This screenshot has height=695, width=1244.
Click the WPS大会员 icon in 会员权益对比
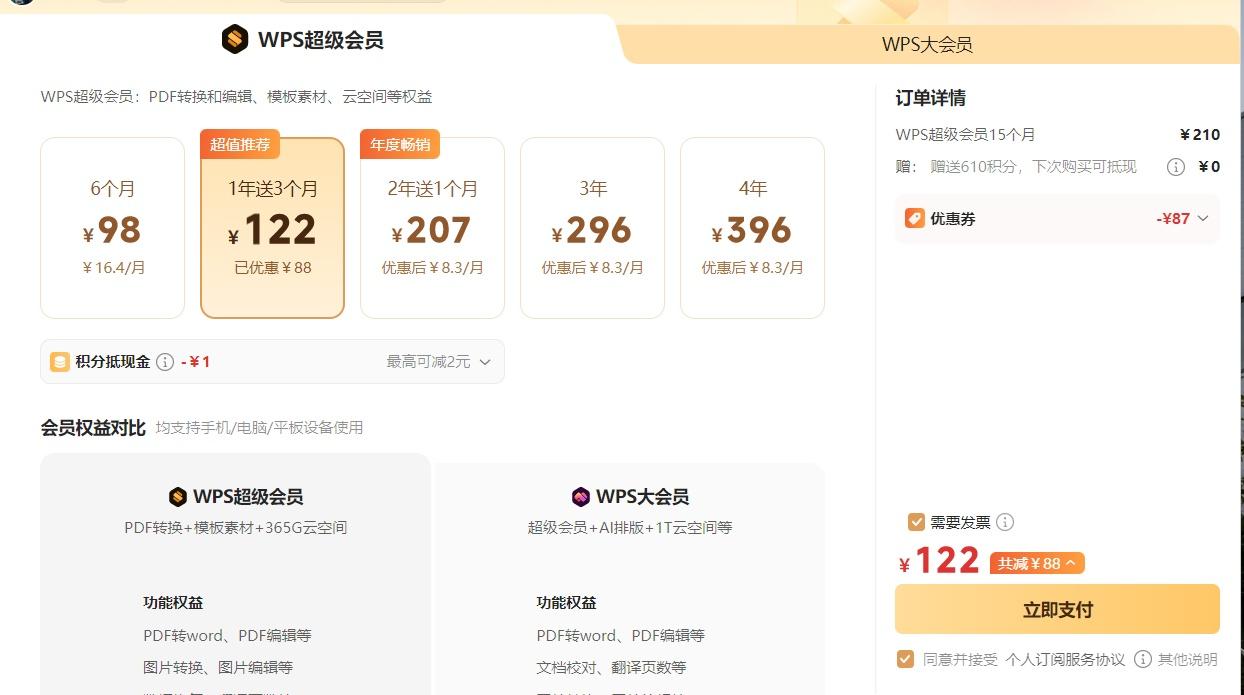(581, 497)
